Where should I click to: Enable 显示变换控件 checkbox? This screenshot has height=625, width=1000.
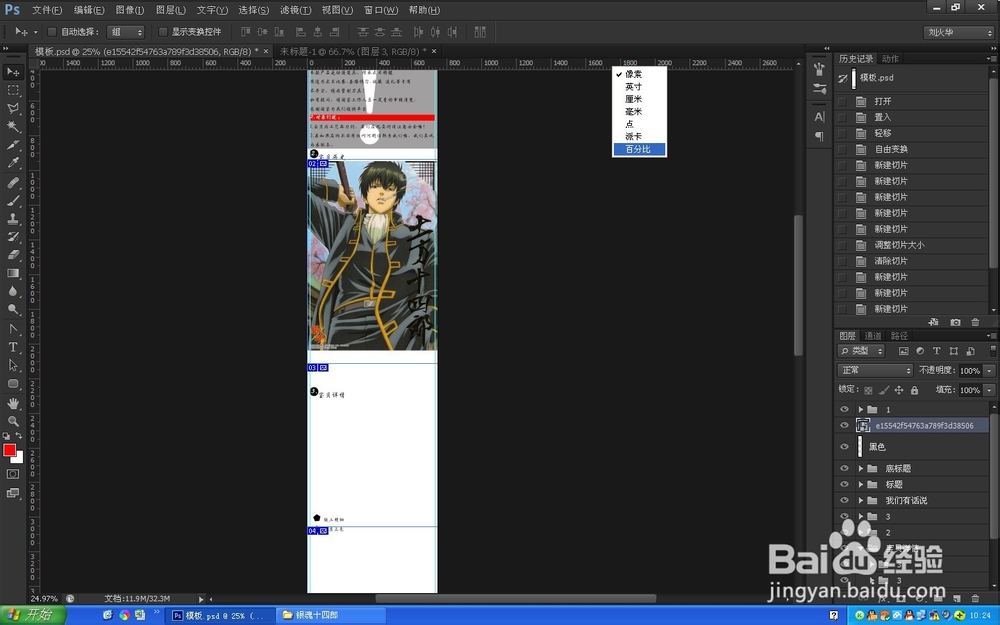click(163, 32)
